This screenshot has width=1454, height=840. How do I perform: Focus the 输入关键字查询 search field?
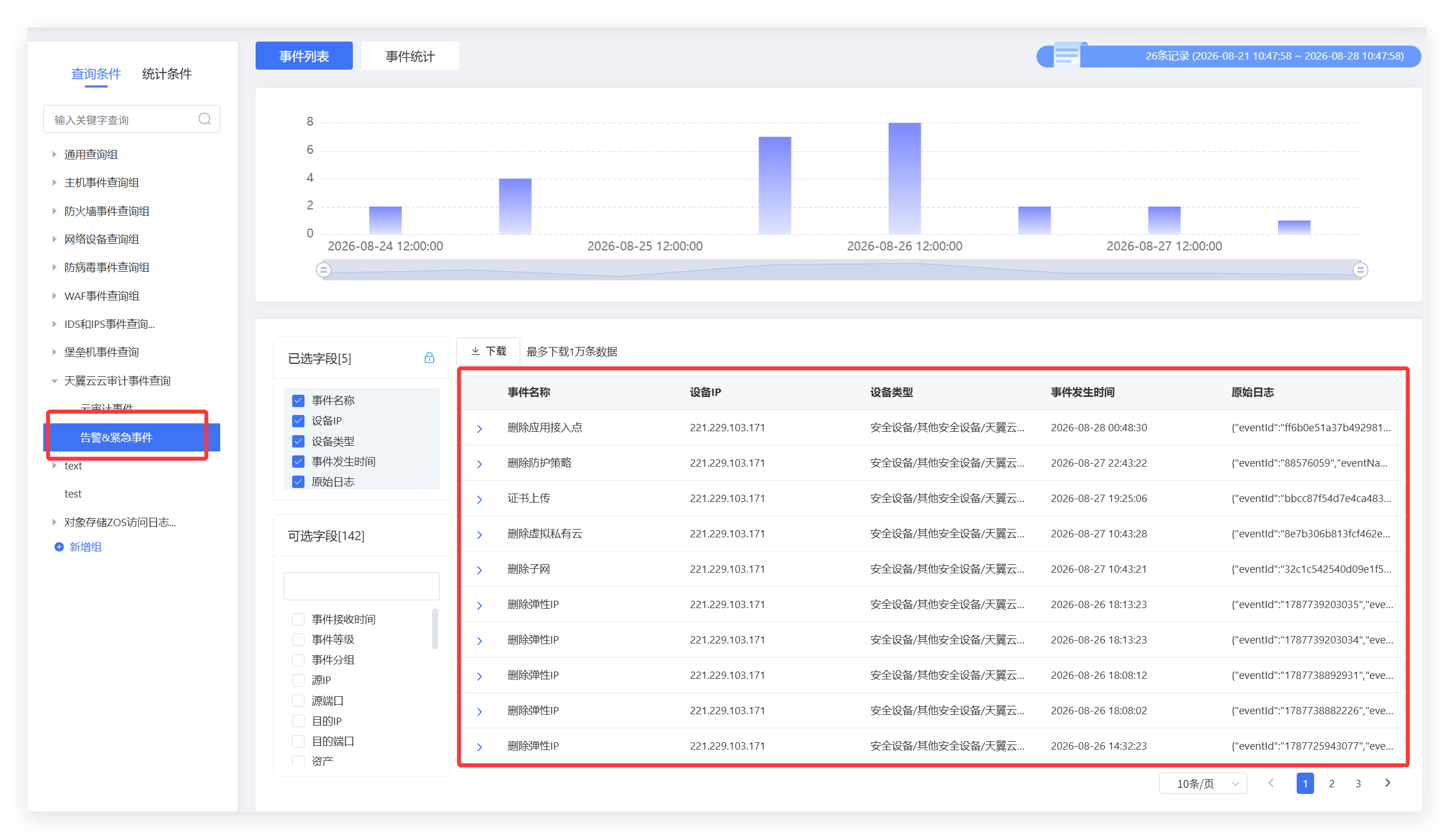coord(131,120)
